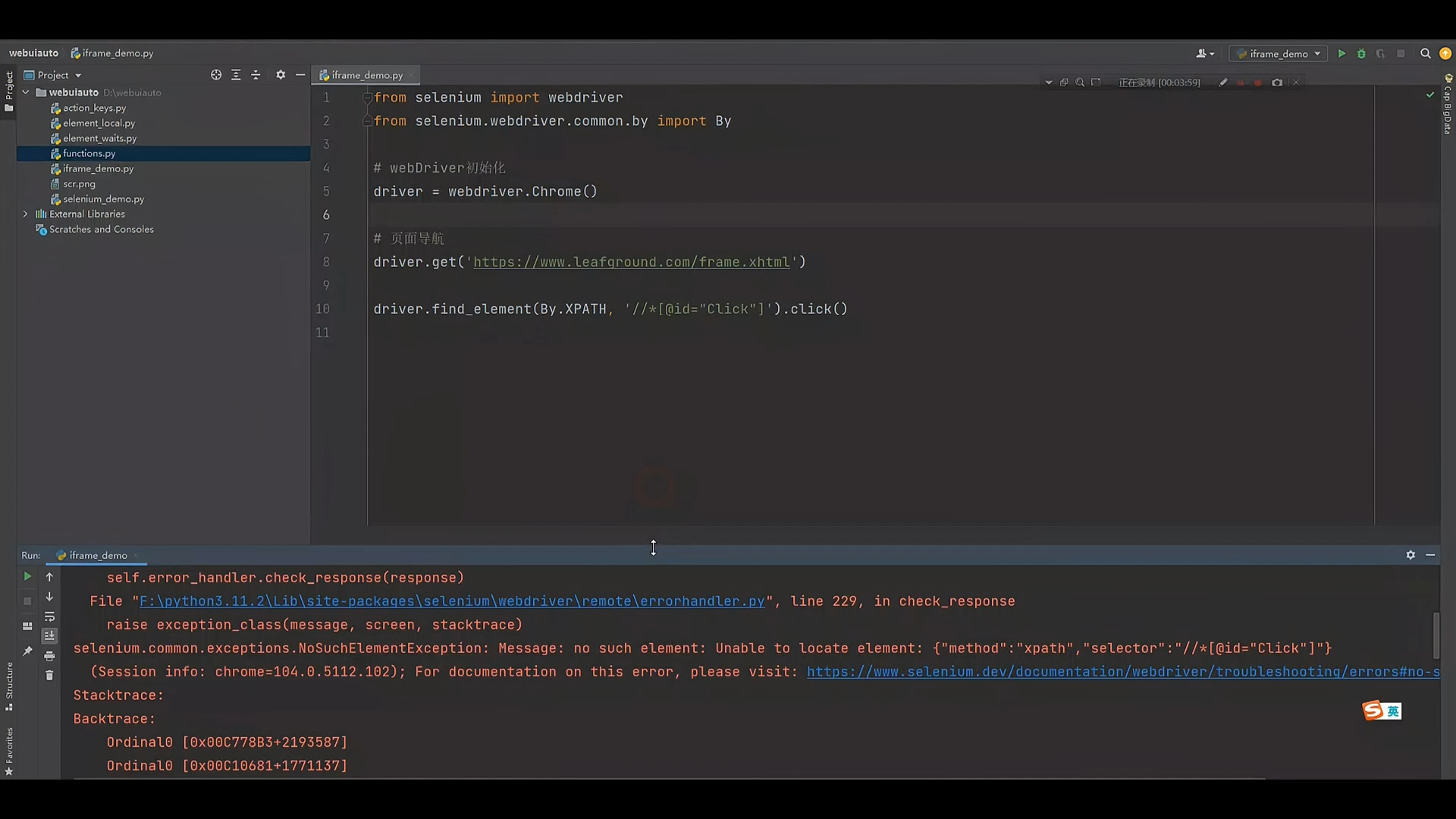The width and height of the screenshot is (1456, 819).
Task: Take screenshot with recorder camera icon
Action: (x=1277, y=83)
